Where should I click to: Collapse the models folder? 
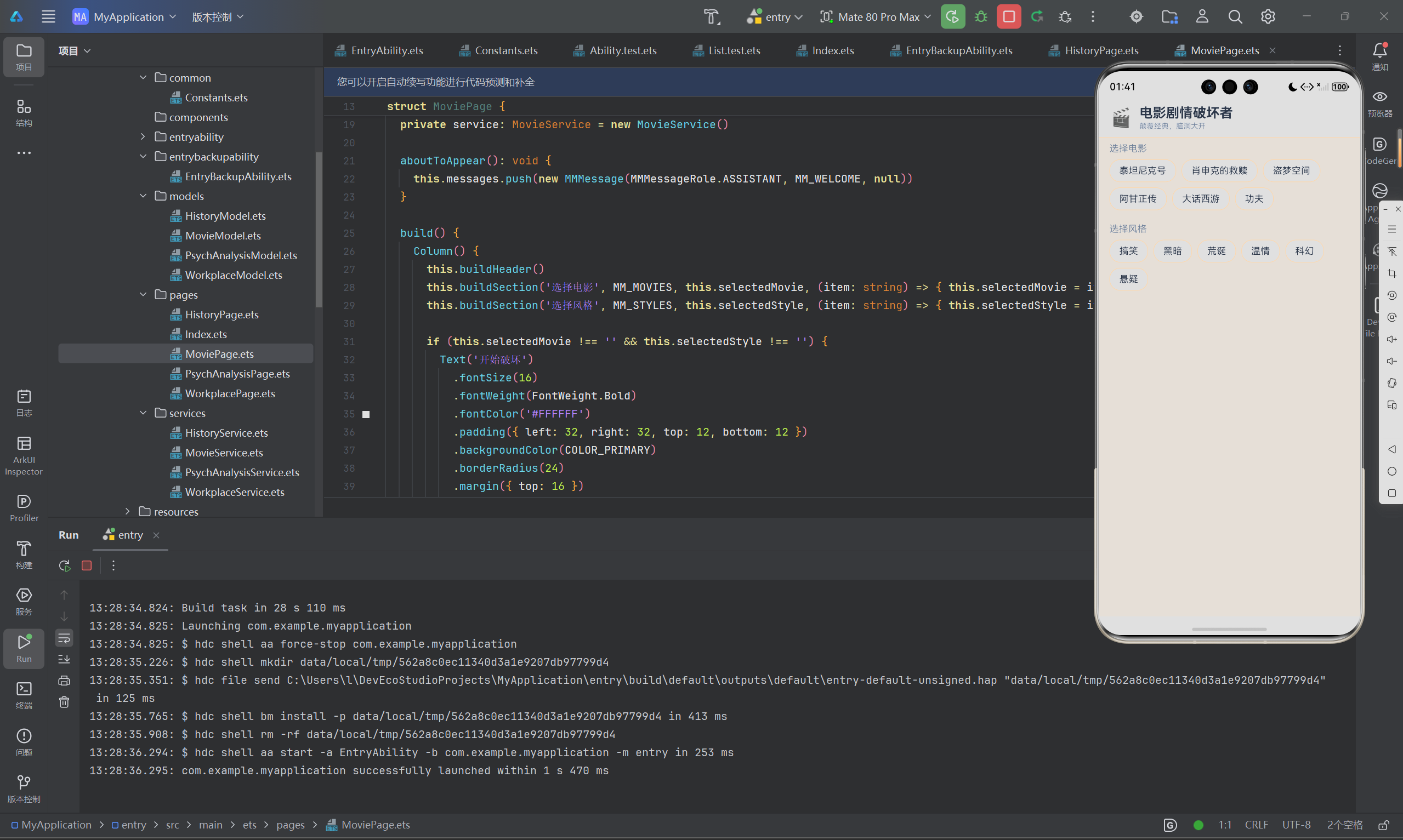point(143,196)
